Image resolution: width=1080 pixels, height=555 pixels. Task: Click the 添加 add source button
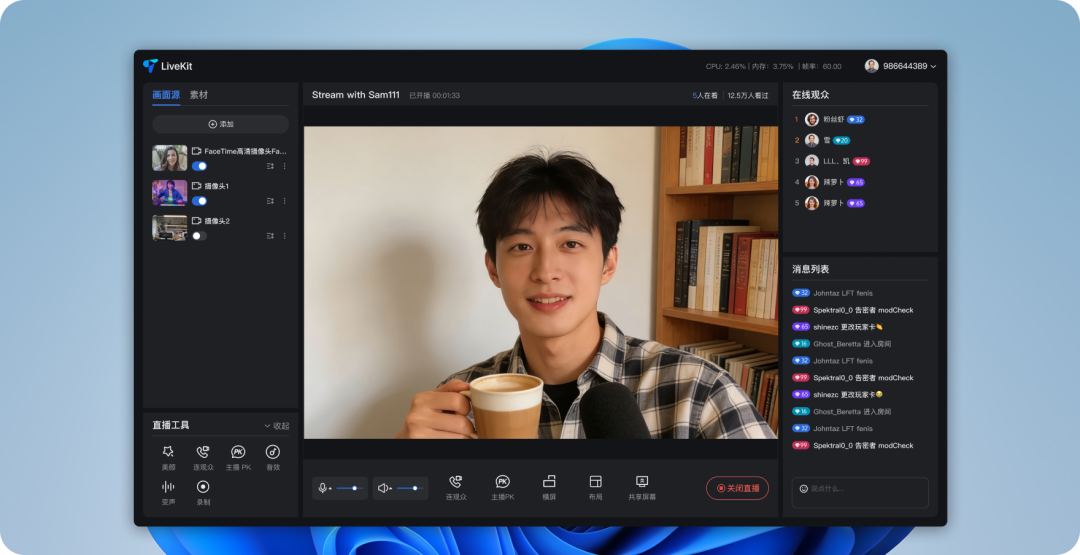click(x=220, y=124)
